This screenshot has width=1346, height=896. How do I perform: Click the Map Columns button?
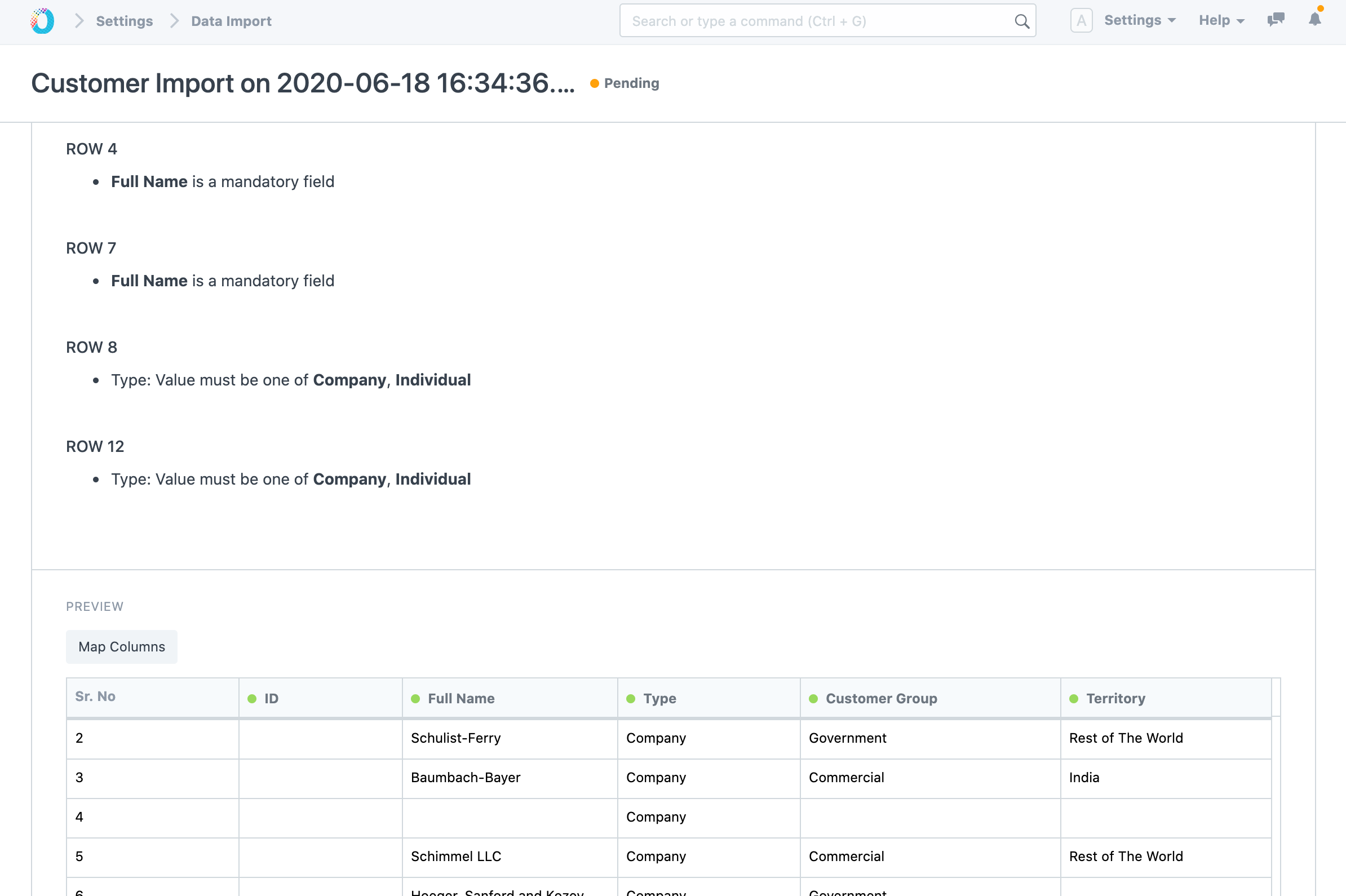[x=122, y=647]
